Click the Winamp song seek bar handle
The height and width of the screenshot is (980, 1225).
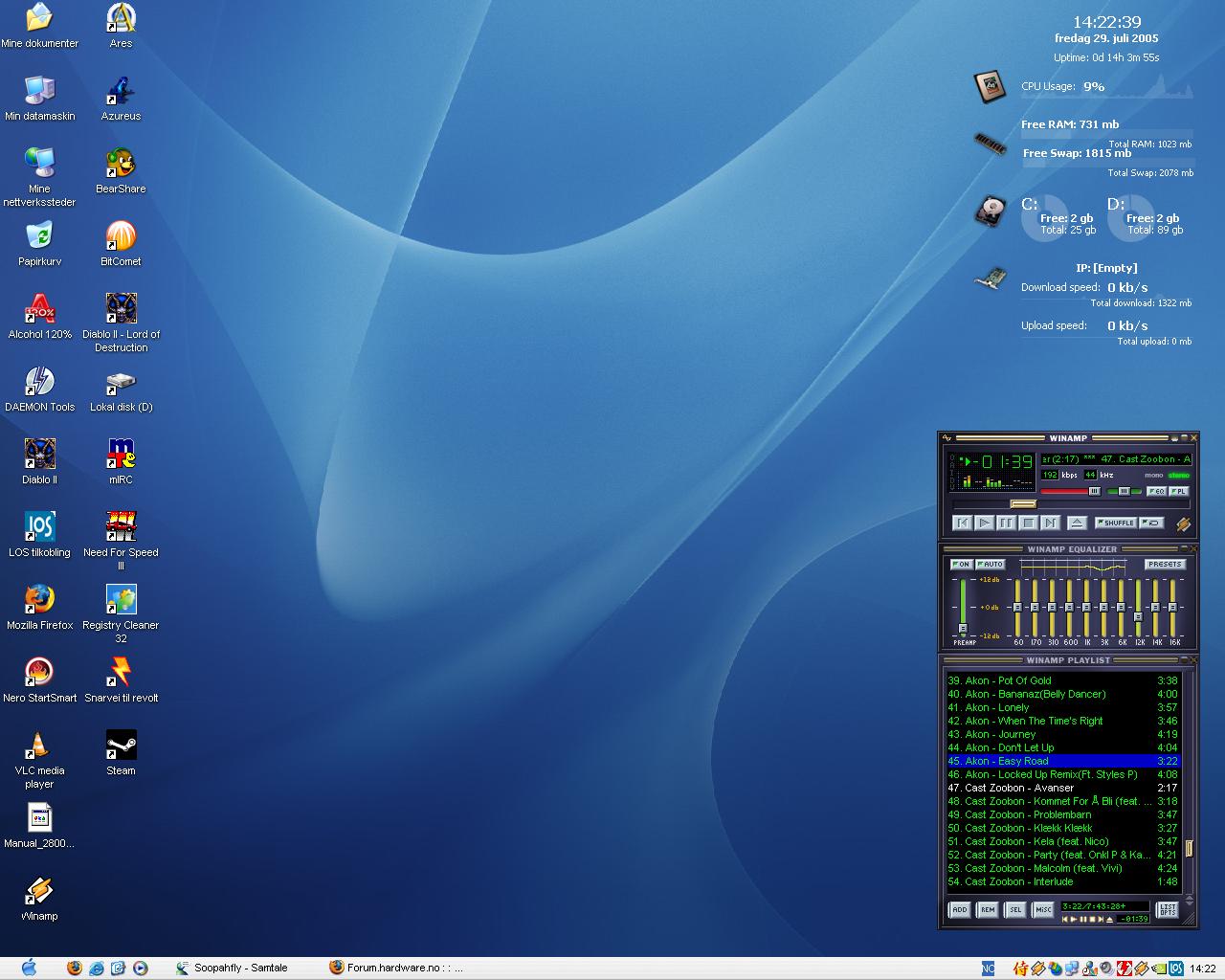point(1023,503)
